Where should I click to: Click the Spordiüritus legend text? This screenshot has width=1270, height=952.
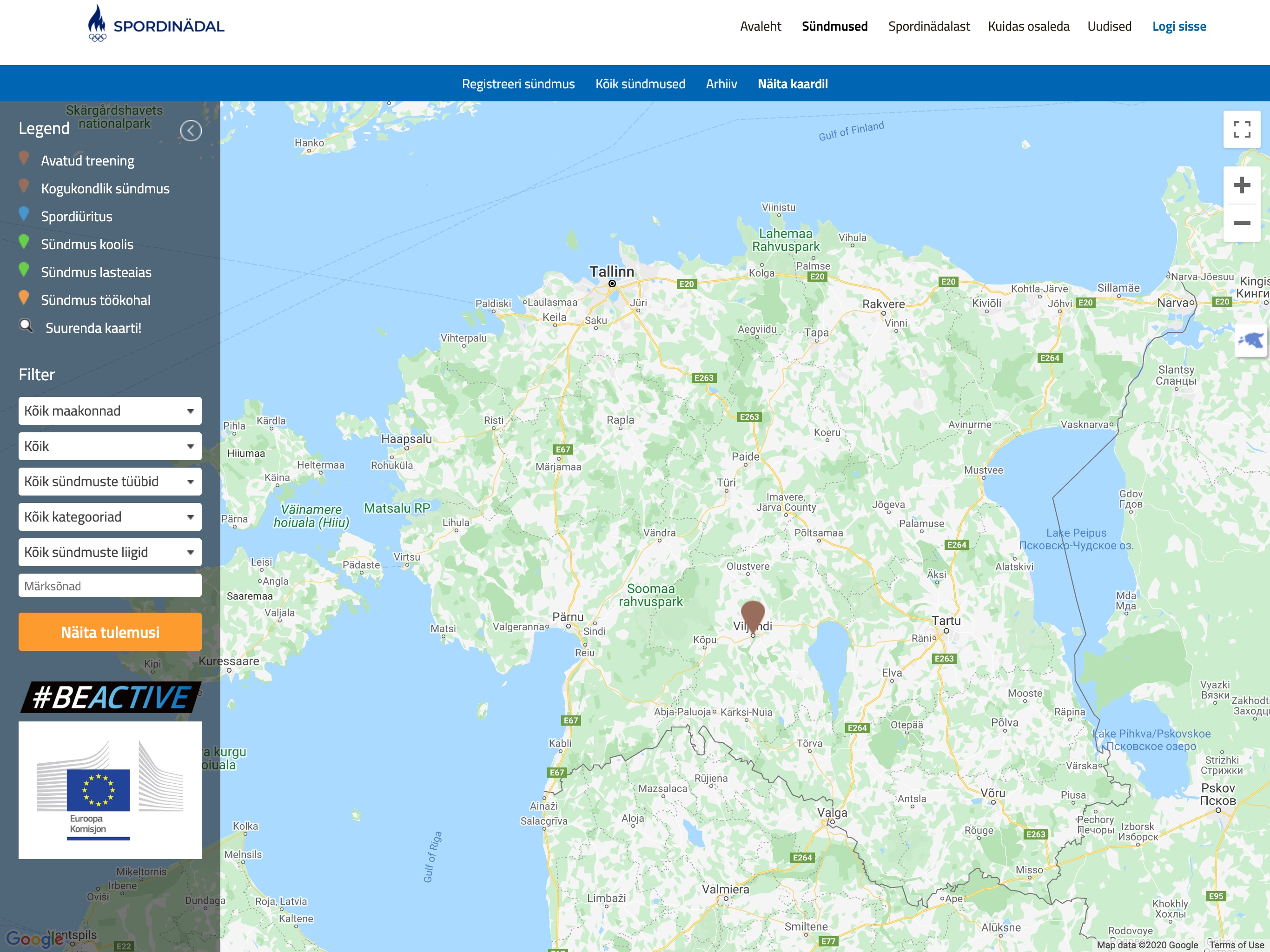pos(76,217)
